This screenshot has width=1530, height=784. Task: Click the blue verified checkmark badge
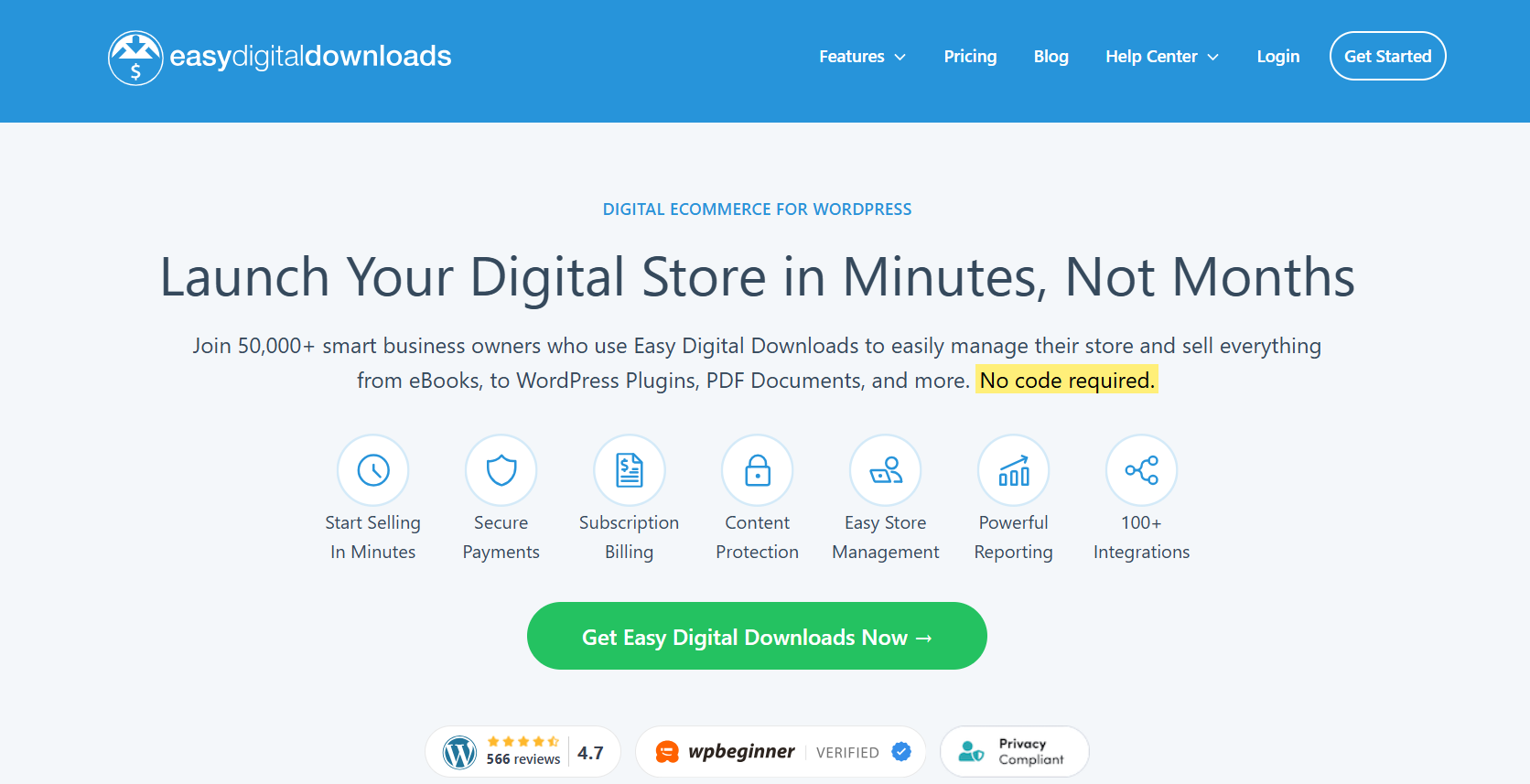point(901,751)
